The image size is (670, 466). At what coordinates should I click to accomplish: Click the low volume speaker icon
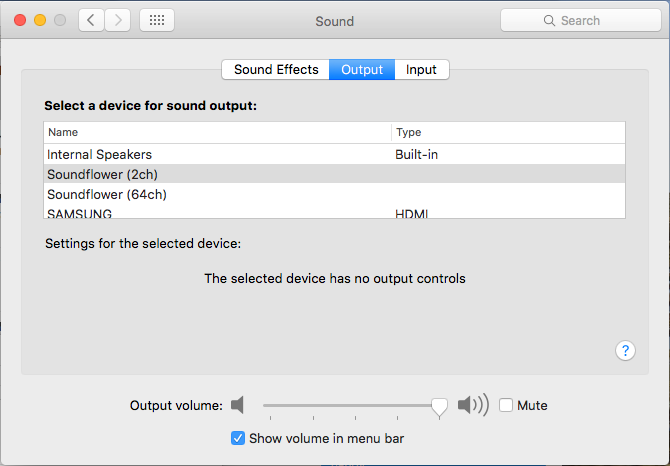click(238, 405)
